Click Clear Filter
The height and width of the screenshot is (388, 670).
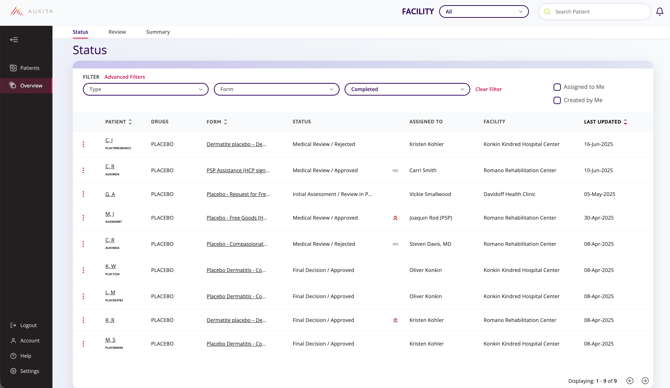point(488,89)
